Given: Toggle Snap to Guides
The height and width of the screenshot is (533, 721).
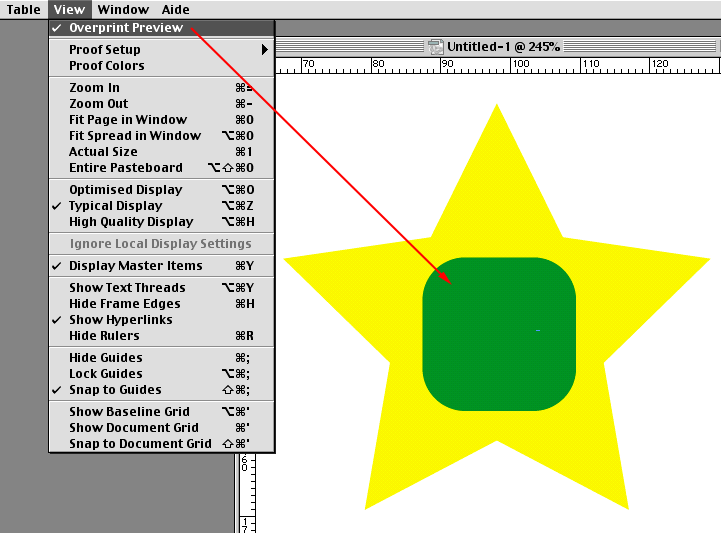Looking at the screenshot, I should click(162, 390).
